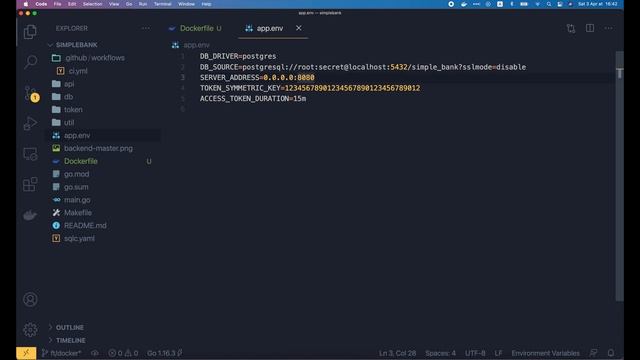Open the File menu
Screen dimensions: 640x360
point(58,4)
